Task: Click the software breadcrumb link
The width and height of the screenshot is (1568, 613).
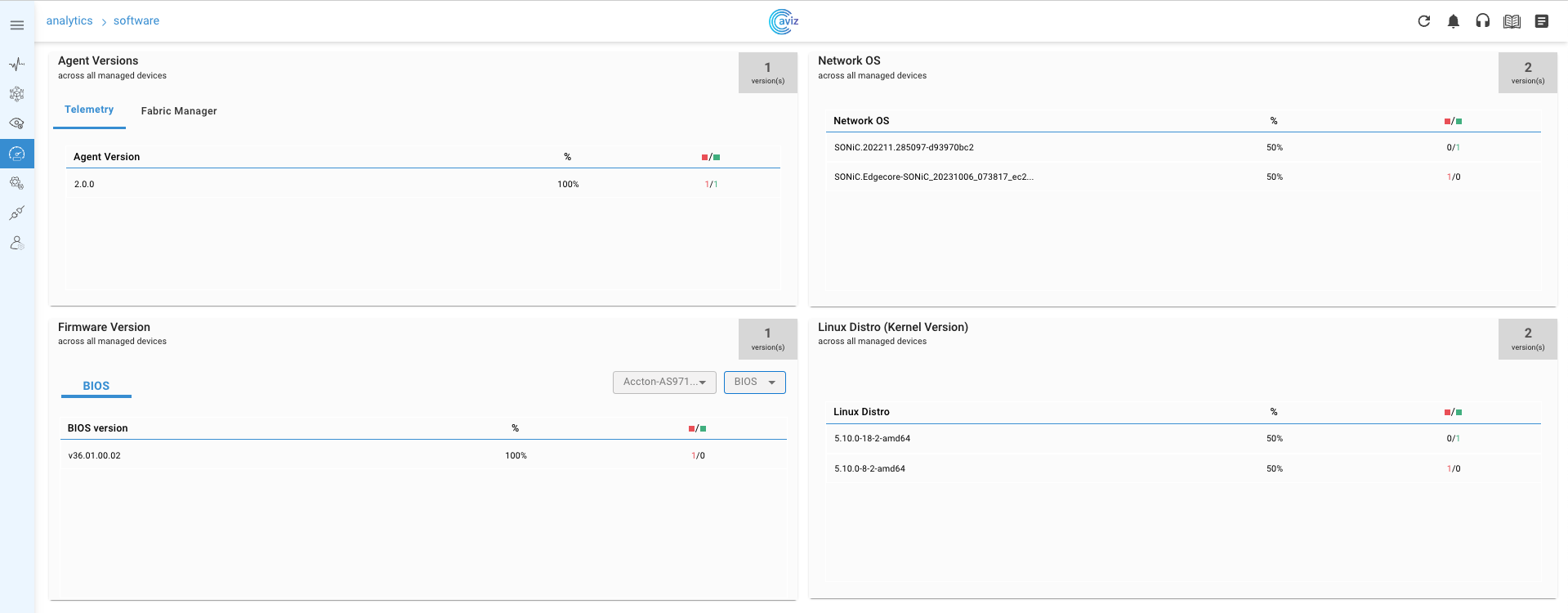Action: [x=136, y=20]
